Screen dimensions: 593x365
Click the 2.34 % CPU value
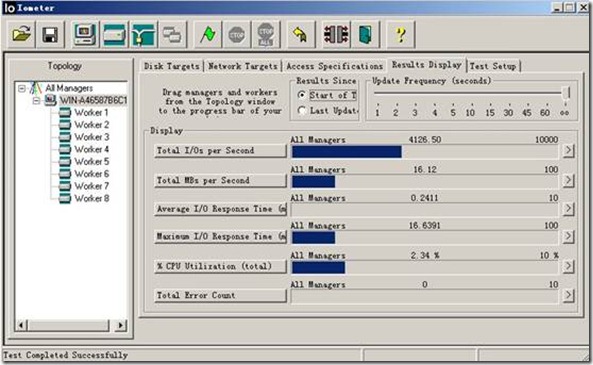pos(425,256)
